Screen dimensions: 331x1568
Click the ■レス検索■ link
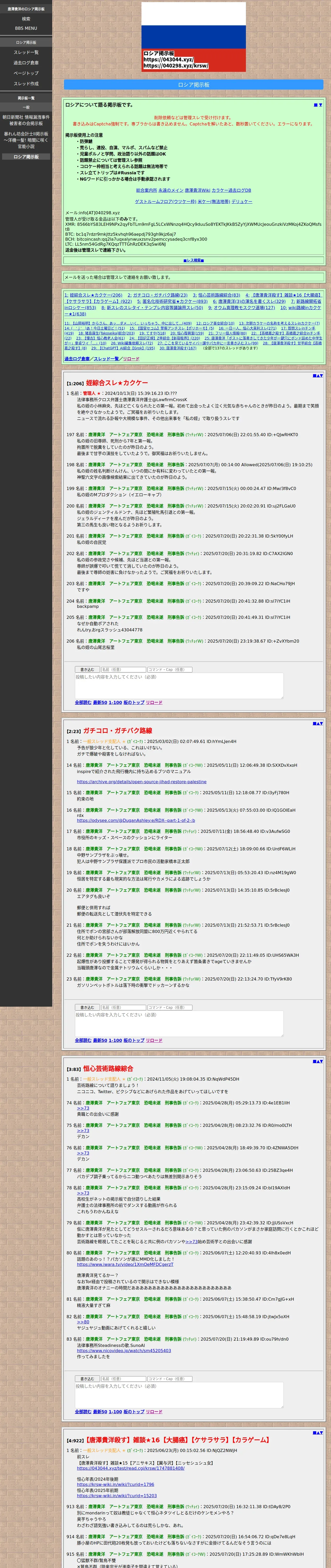193,260
